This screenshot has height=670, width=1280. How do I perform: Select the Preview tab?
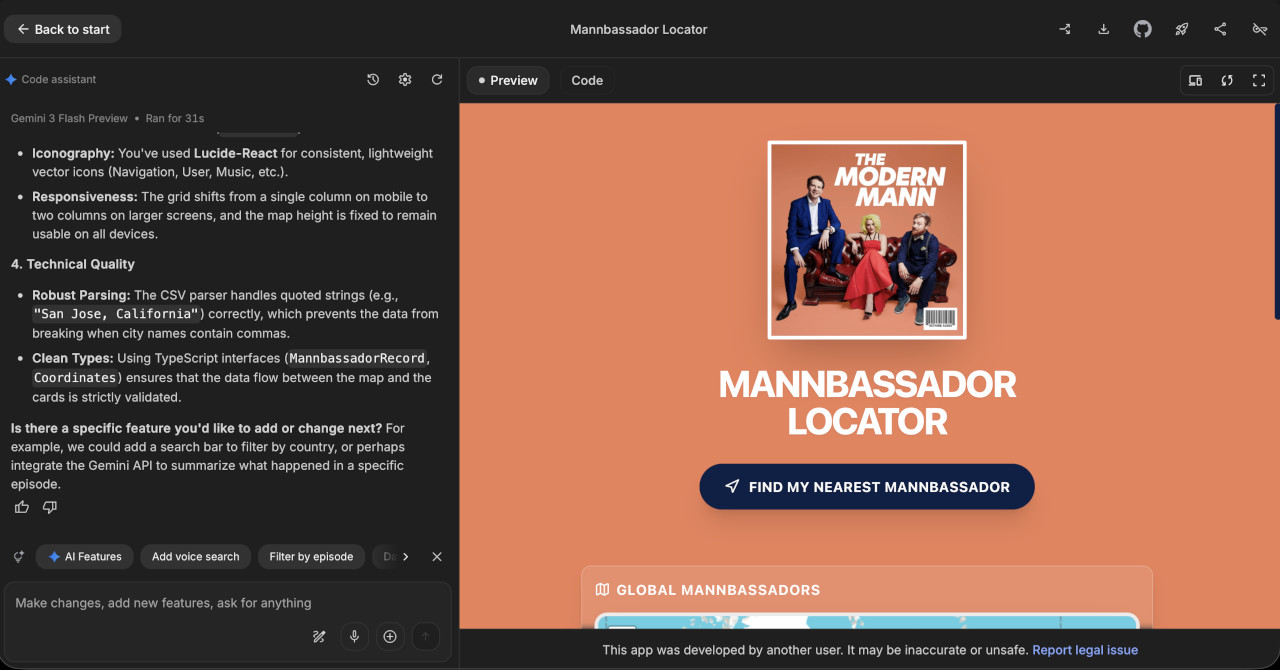click(508, 80)
